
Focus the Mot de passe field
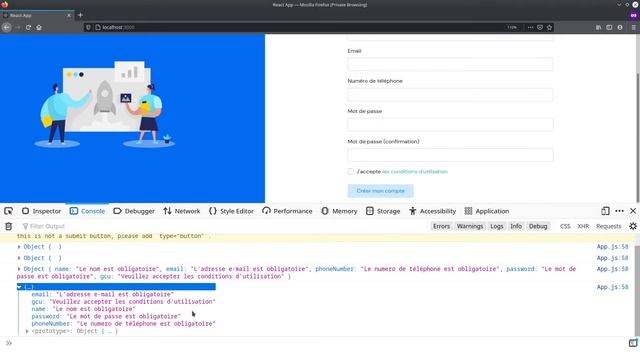[450, 125]
